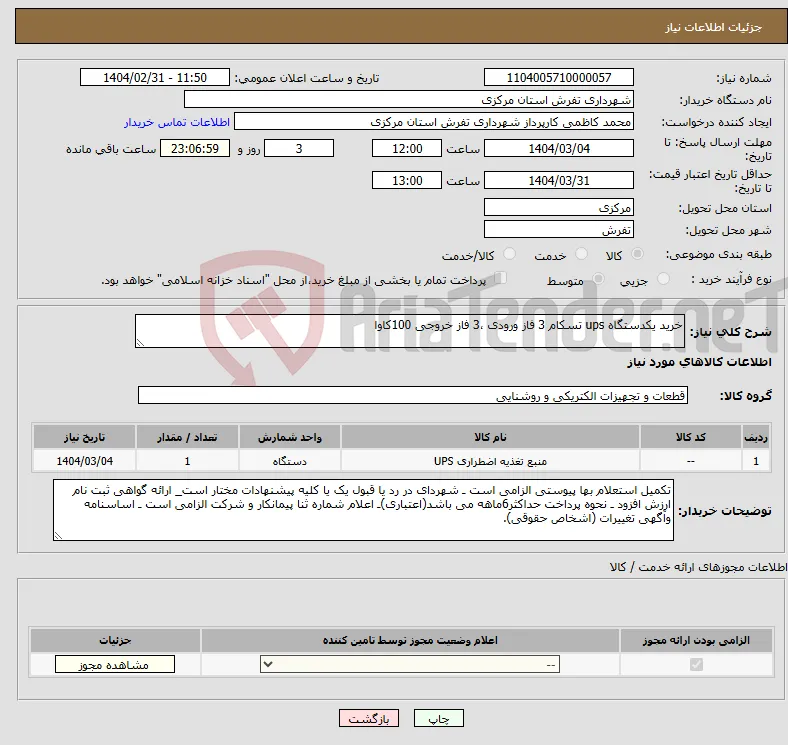The width and height of the screenshot is (788, 745).
Task: Select the متوسط purchase type radio
Action: tap(598, 278)
